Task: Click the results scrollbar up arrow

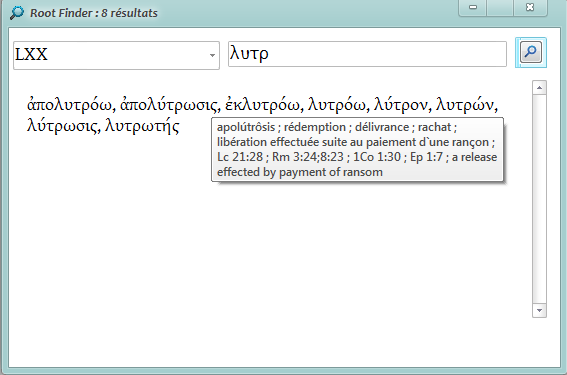Action: click(x=539, y=88)
